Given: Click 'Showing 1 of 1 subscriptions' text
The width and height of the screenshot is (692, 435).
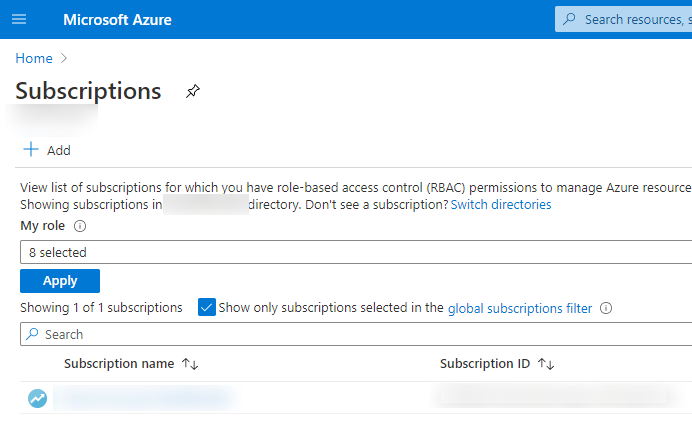Looking at the screenshot, I should [x=101, y=308].
